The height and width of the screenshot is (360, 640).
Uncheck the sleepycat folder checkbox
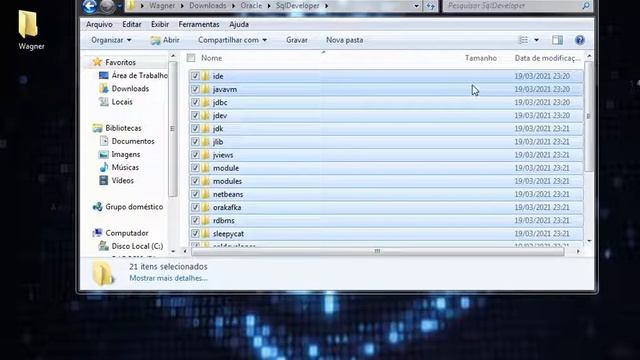(x=195, y=233)
